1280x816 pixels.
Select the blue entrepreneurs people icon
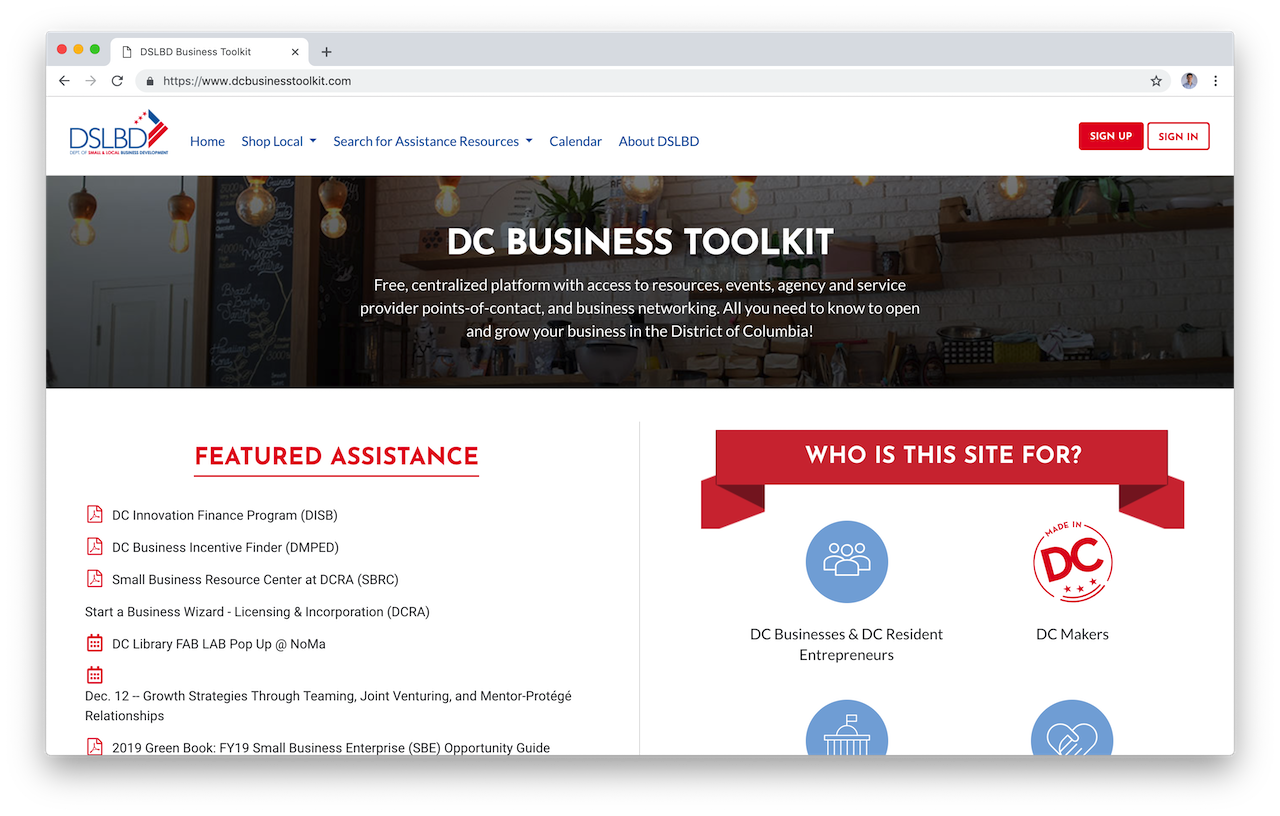(x=846, y=561)
